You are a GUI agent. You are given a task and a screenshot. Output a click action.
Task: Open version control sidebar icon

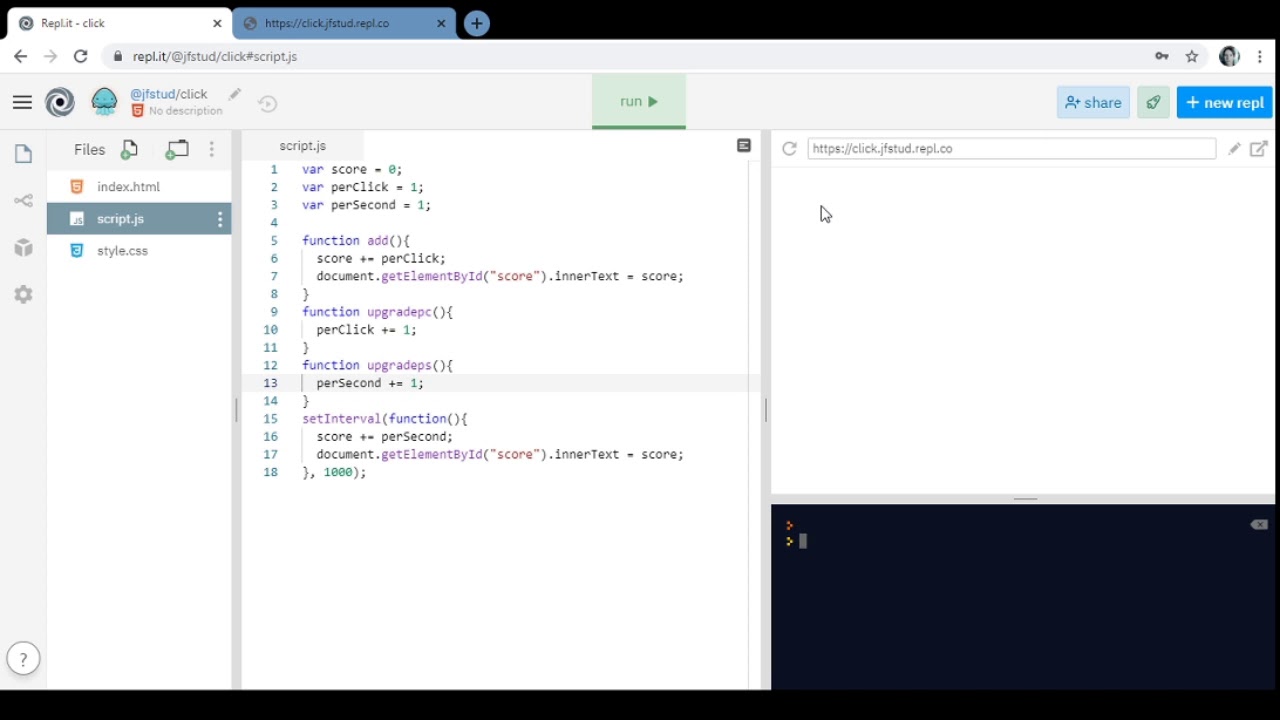click(x=23, y=201)
